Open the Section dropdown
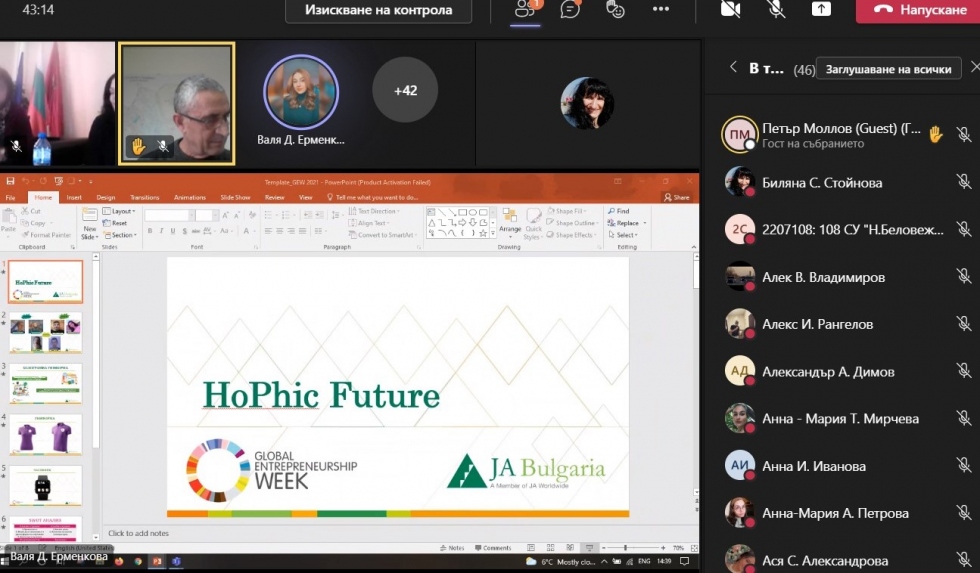This screenshot has height=573, width=980. pos(119,235)
